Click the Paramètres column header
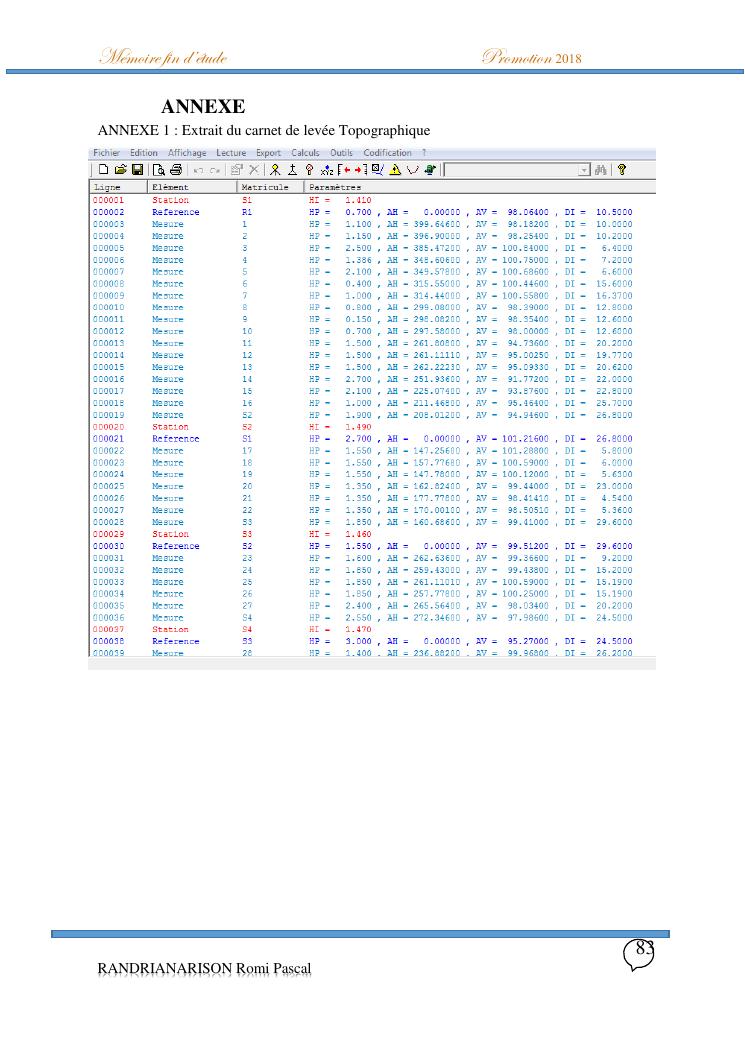This screenshot has width=745, height=1053. click(335, 187)
